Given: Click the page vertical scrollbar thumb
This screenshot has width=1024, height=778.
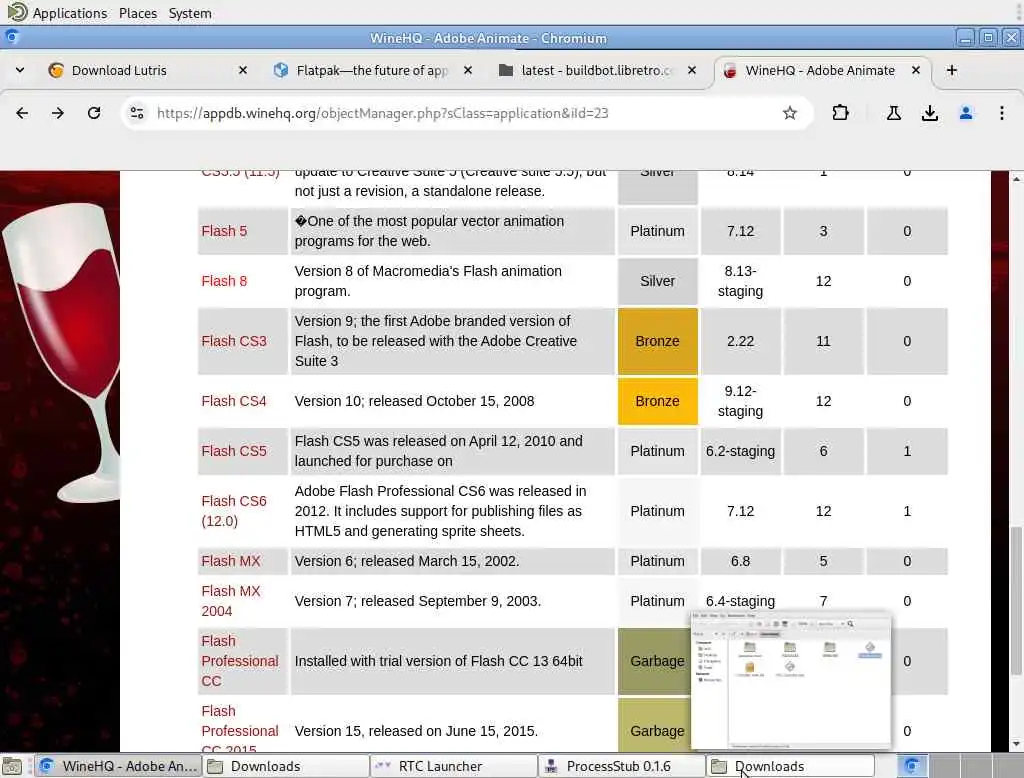Looking at the screenshot, I should pos(1016,601).
